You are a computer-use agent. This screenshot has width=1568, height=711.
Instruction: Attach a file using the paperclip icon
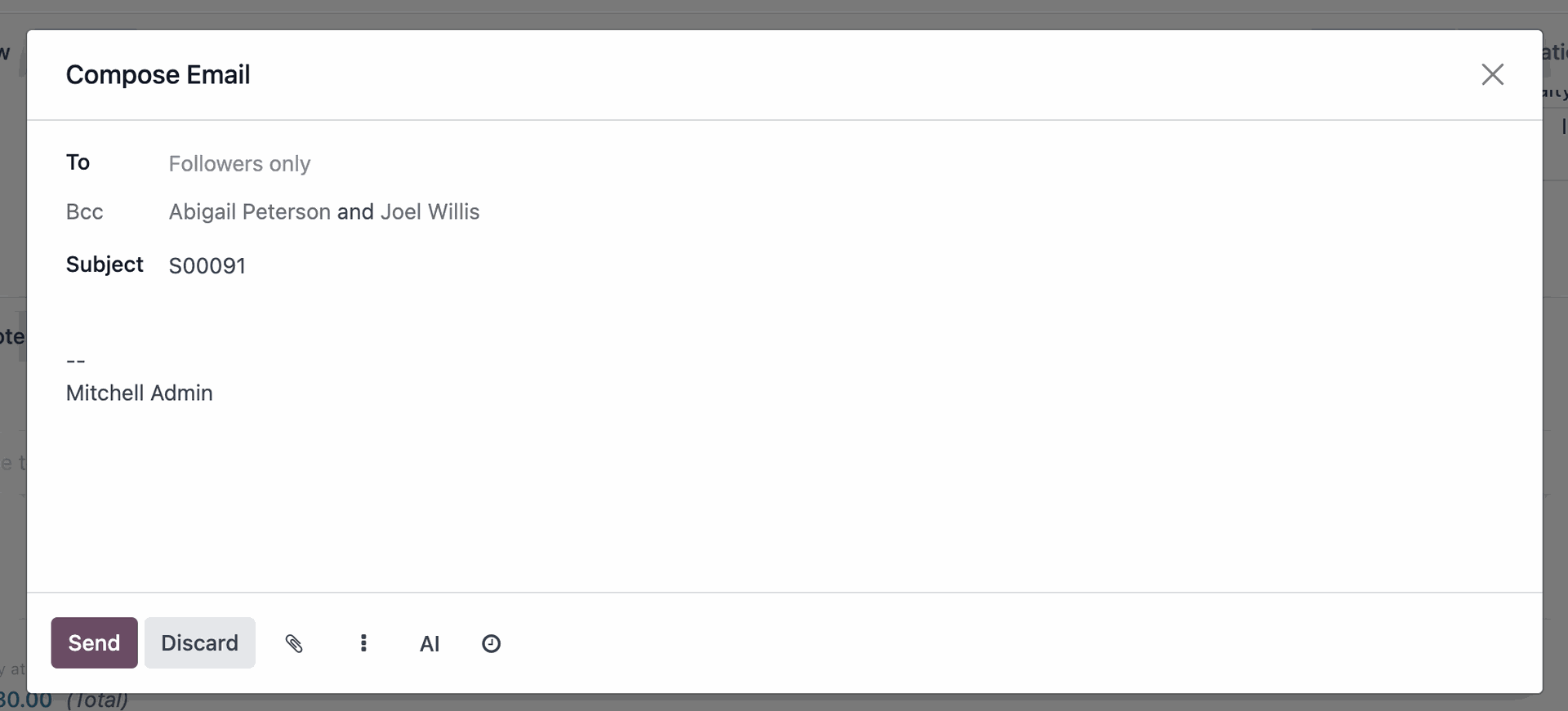click(294, 643)
